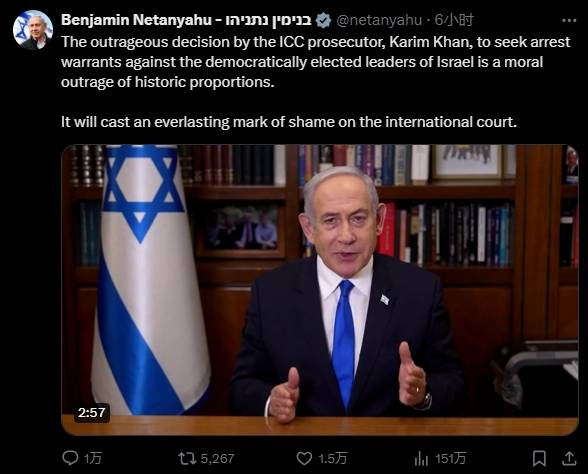This screenshot has height=474, width=588.
Task: Click the reply speech bubble icon
Action: point(70,458)
